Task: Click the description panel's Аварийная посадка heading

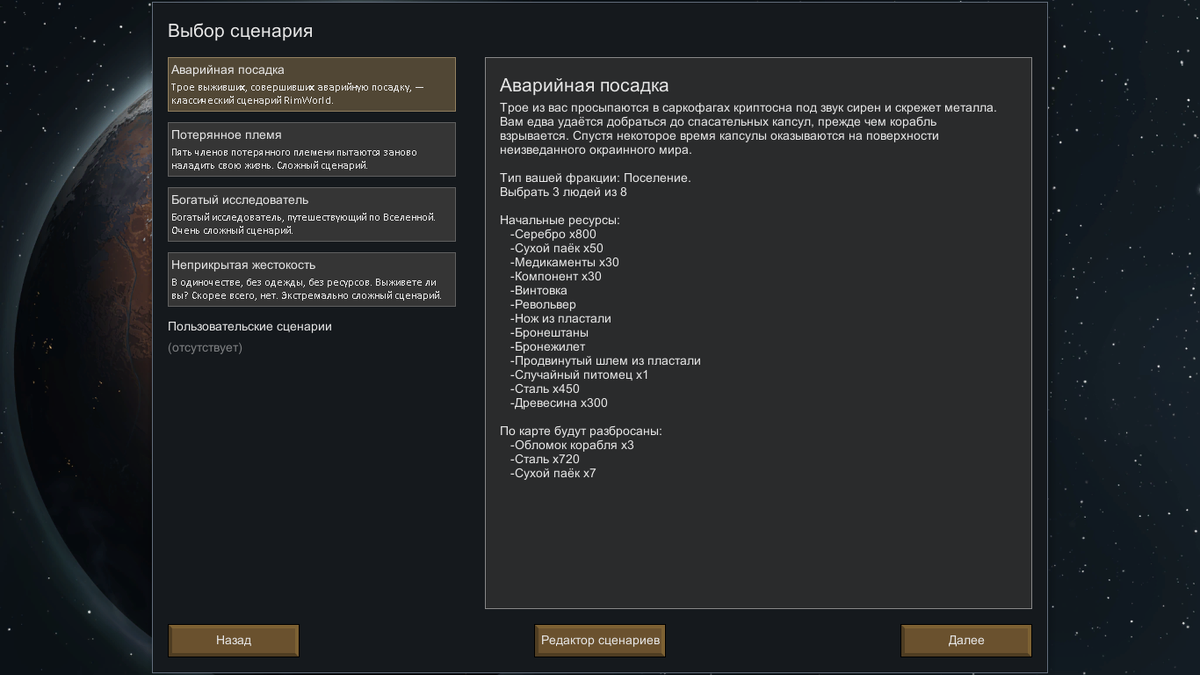Action: click(584, 85)
